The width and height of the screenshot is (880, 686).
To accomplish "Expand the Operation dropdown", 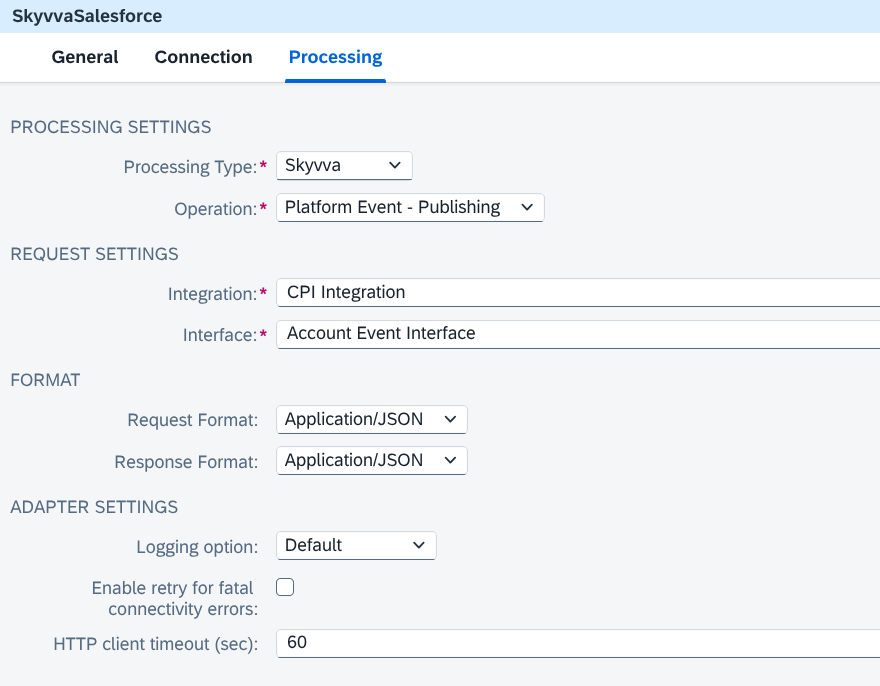I will (x=410, y=208).
